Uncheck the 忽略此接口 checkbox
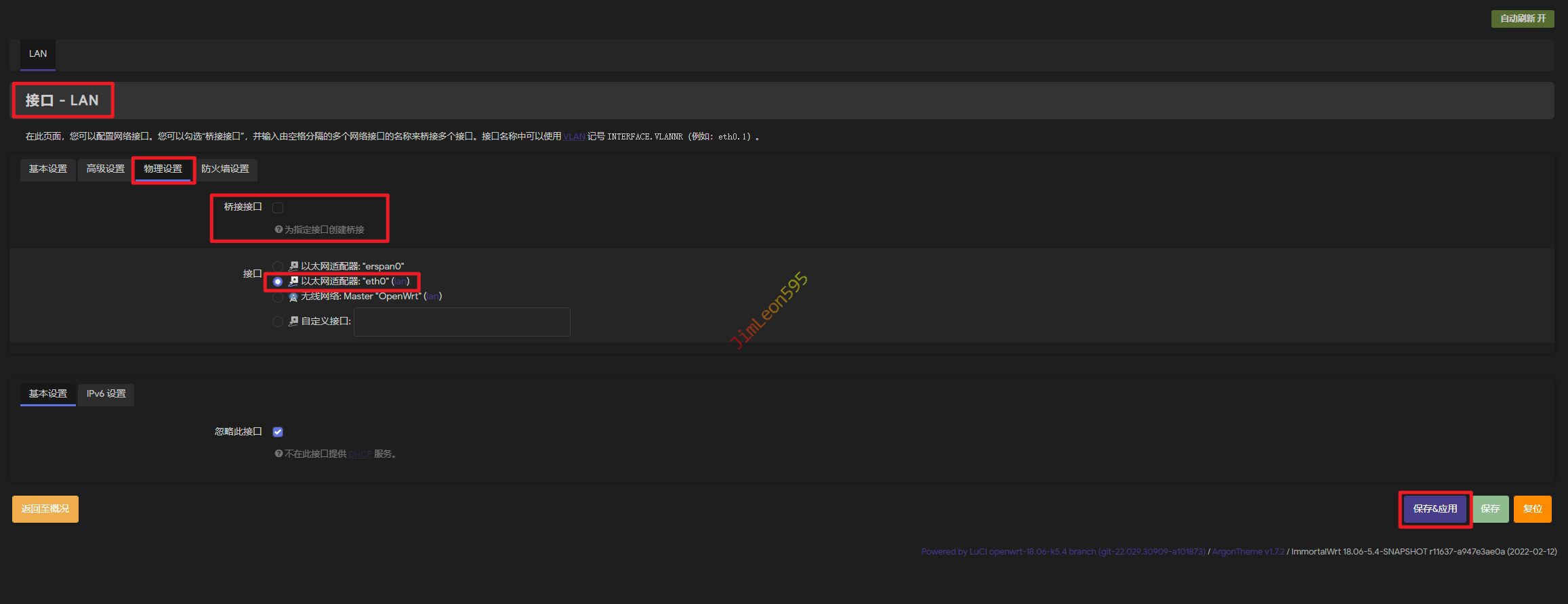The height and width of the screenshot is (604, 1568). 278,432
